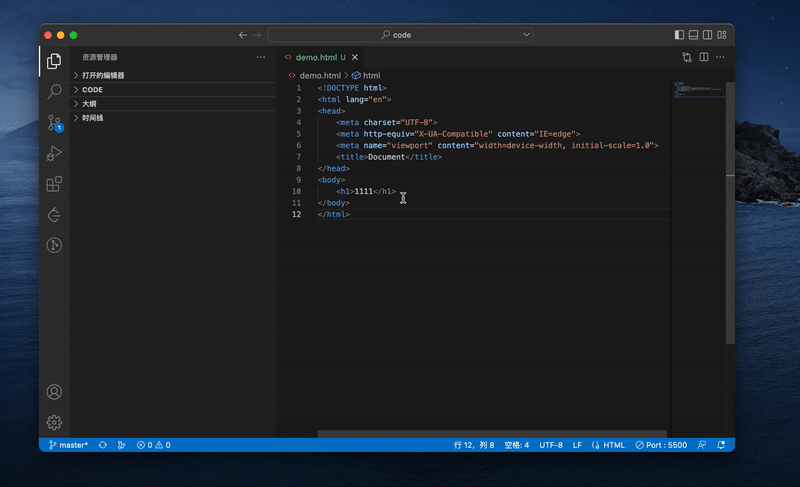
Task: Click the split editor right icon
Action: [x=704, y=58]
